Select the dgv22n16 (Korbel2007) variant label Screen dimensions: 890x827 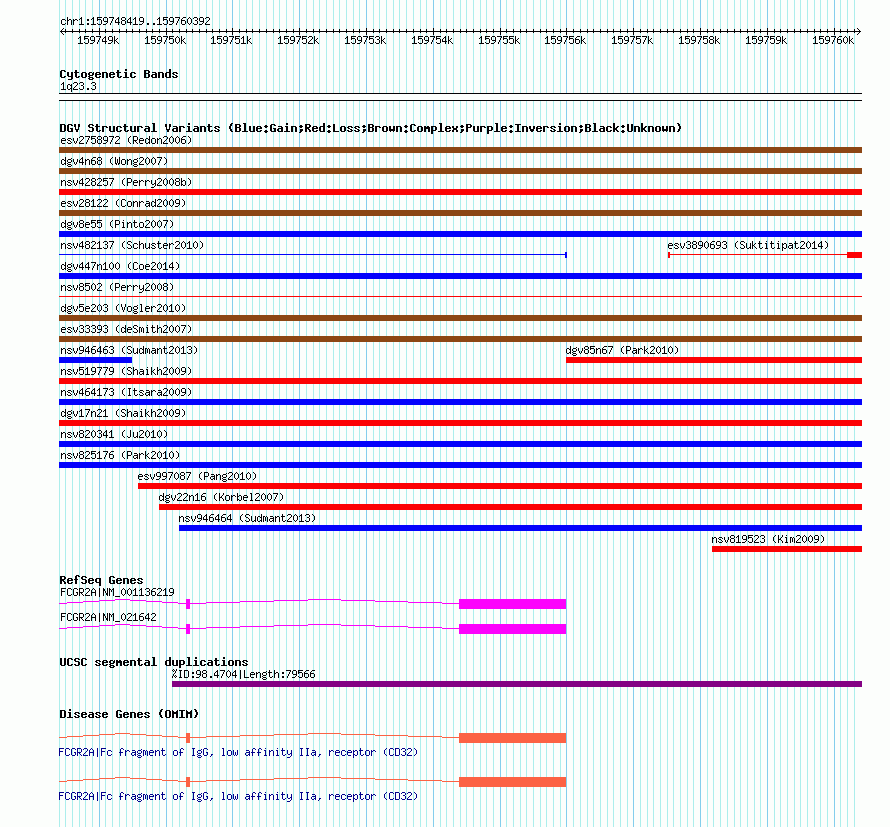point(221,497)
